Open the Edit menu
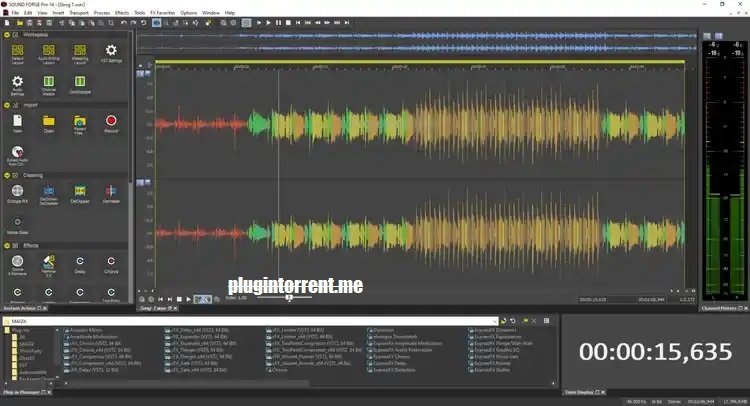The image size is (750, 406). [28, 13]
